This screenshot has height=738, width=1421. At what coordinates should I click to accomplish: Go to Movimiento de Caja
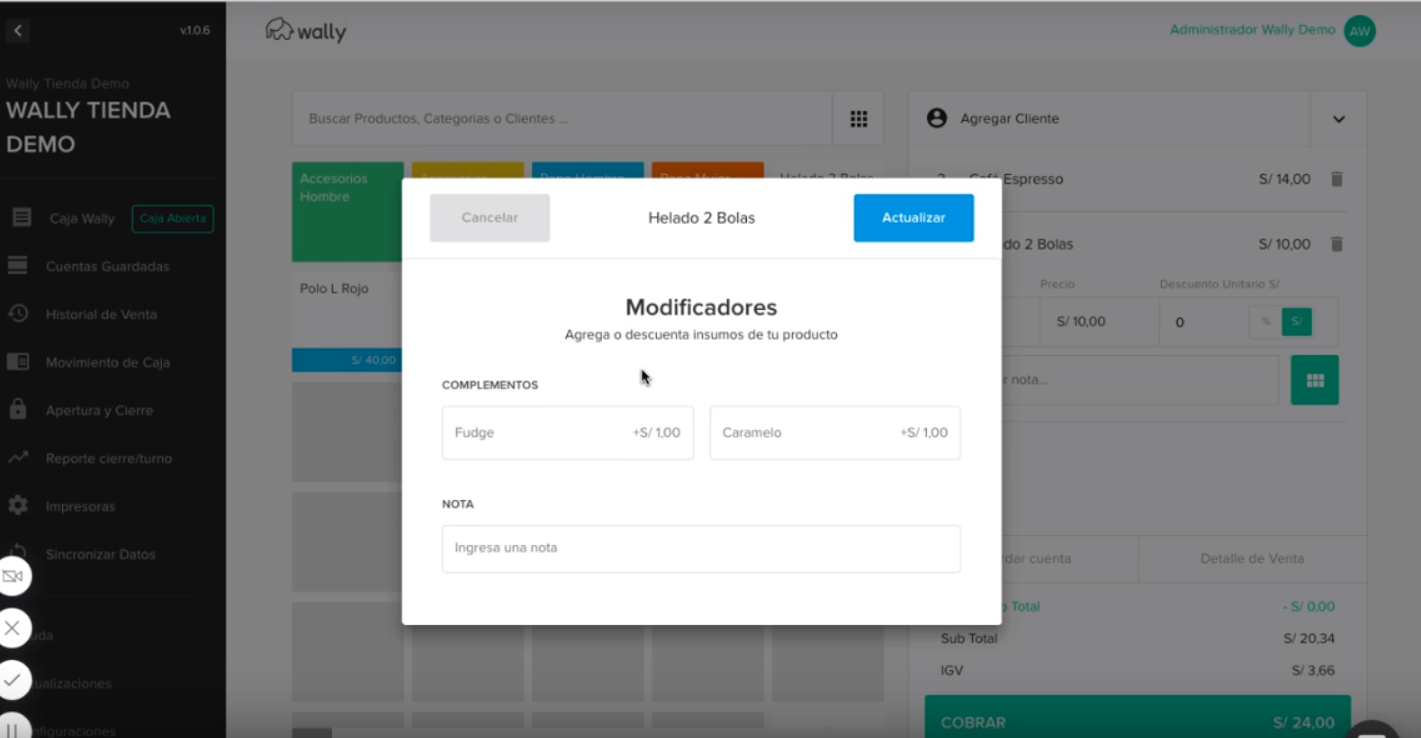pos(107,362)
